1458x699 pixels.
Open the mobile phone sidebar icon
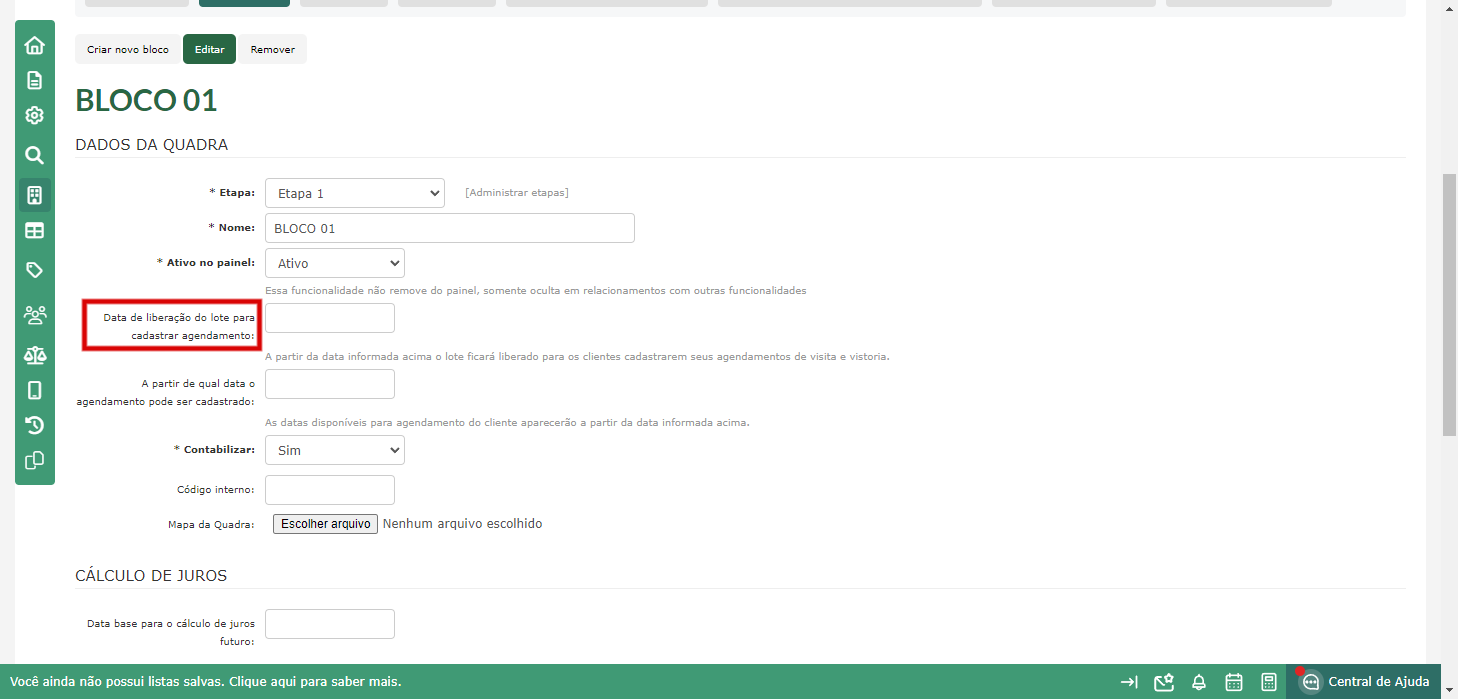coord(34,390)
